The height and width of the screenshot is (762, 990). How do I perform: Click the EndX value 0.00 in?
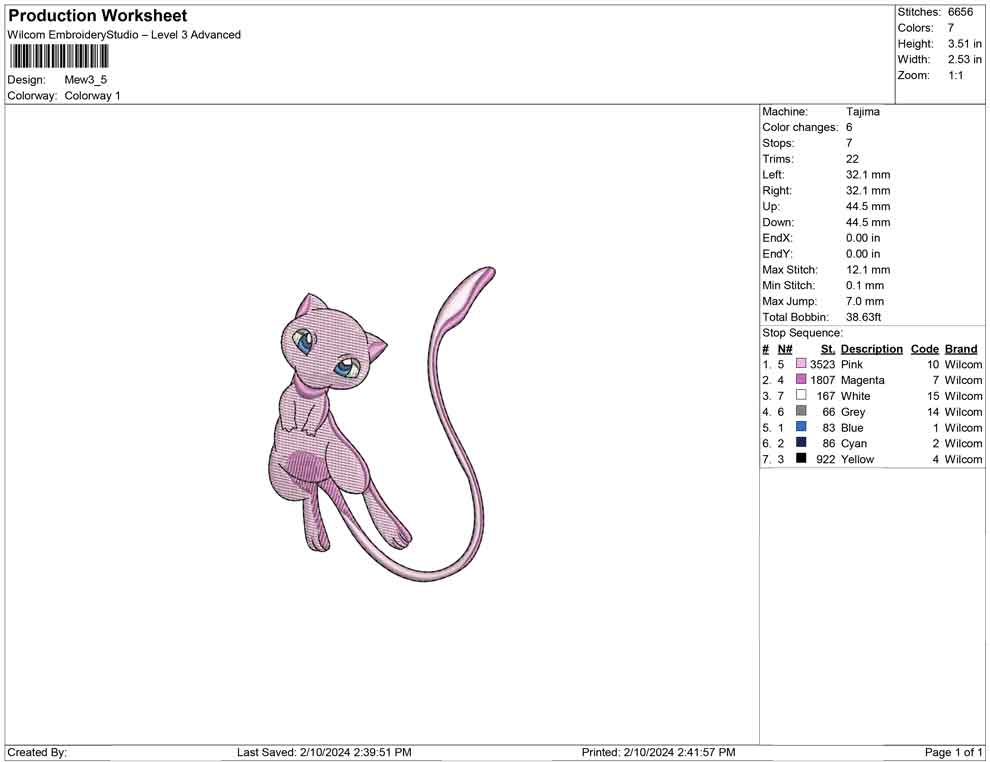[x=863, y=238]
